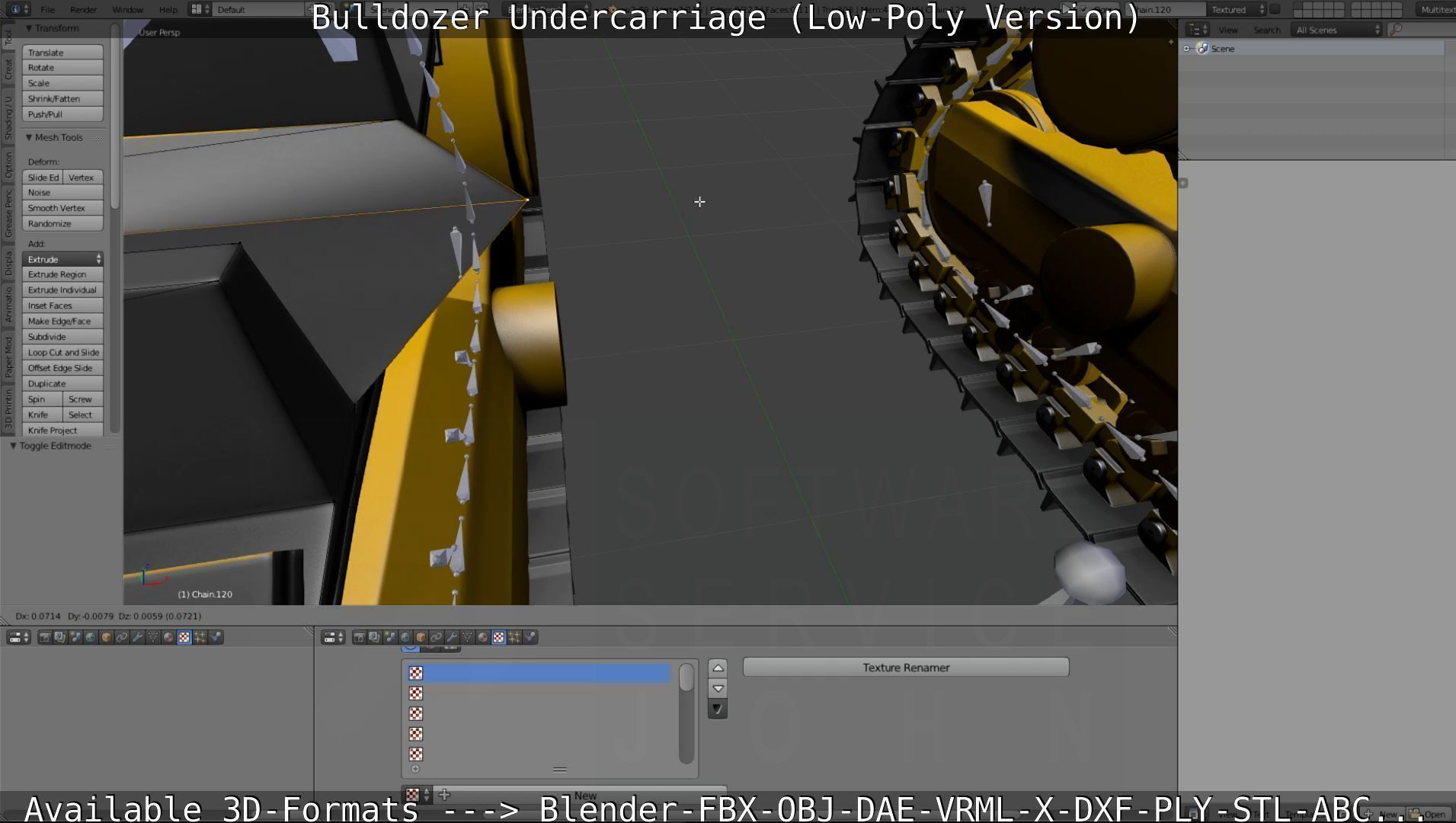Viewport: 1456px width, 823px height.
Task: Move texture slot down with arrow button
Action: point(718,688)
